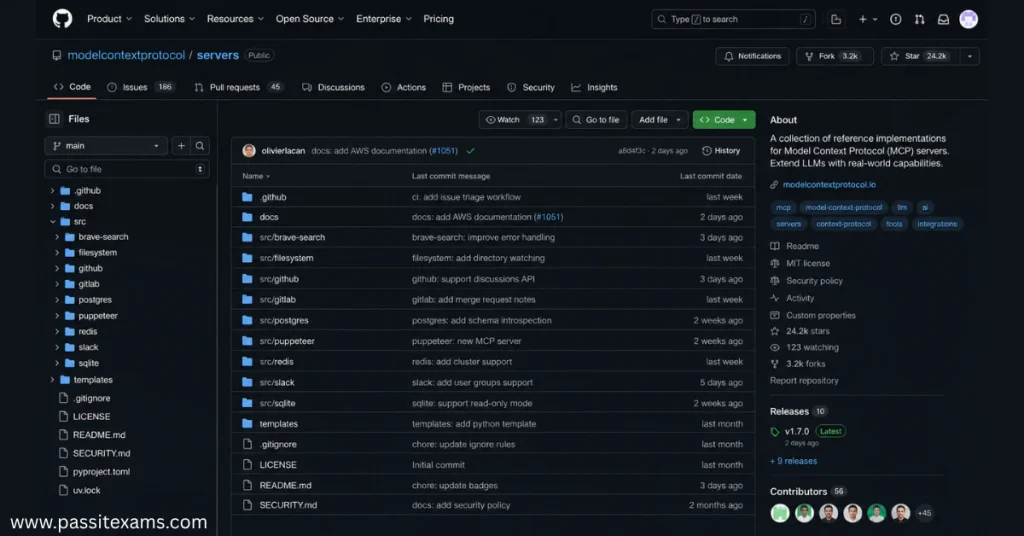Star the repository
This screenshot has width=1024, height=536.
tap(920, 56)
